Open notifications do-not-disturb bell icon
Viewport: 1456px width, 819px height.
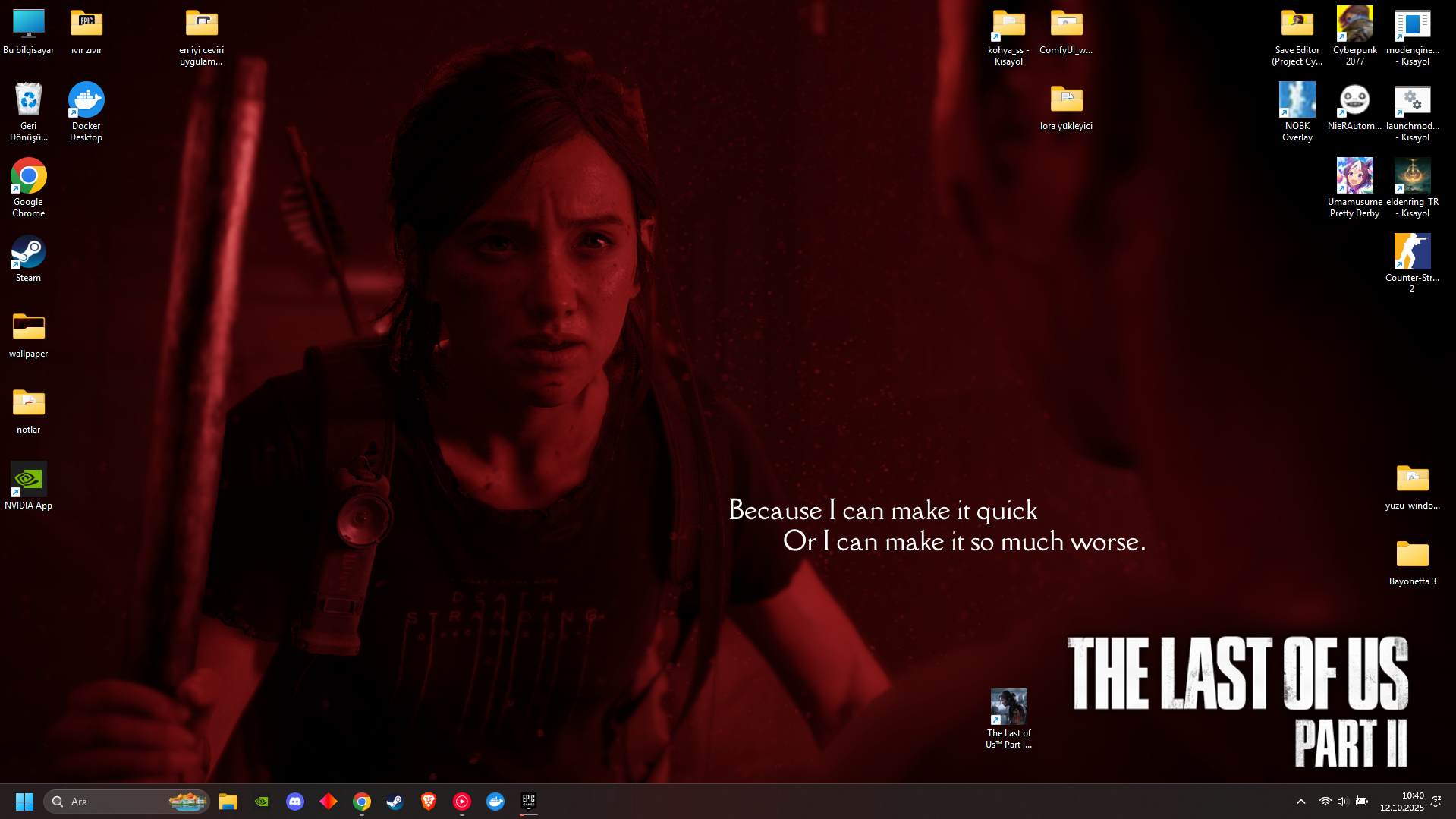coord(1436,802)
